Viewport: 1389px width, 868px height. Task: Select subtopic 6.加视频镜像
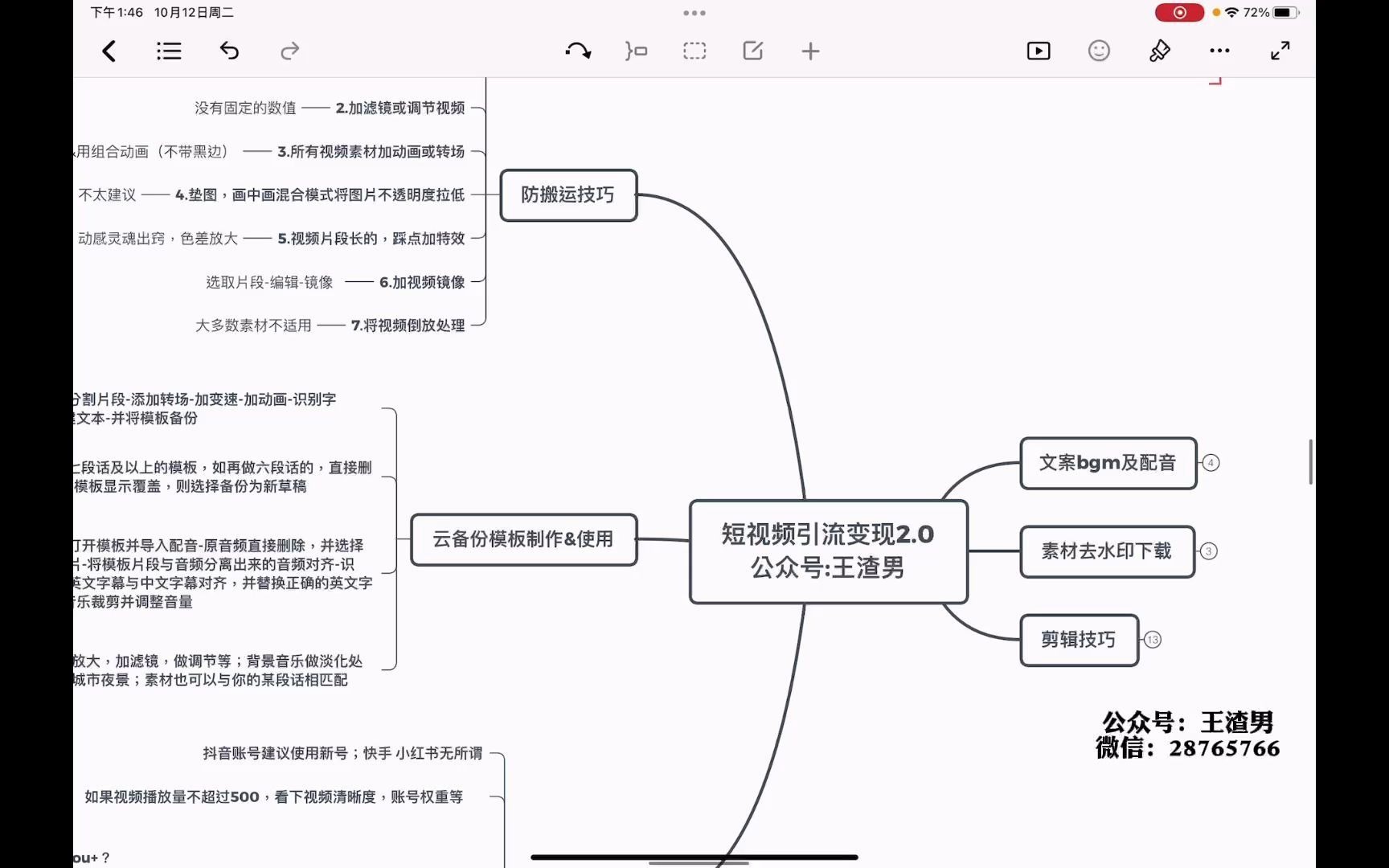(x=422, y=282)
